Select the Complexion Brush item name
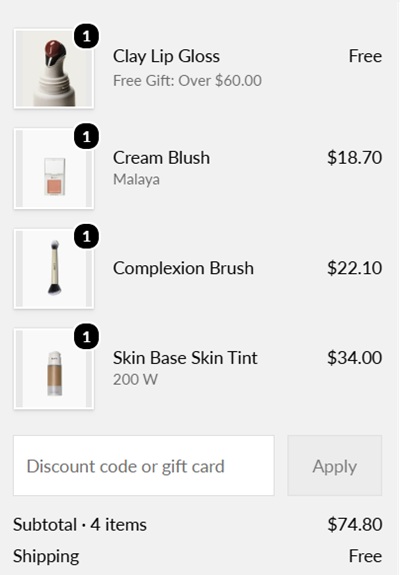The width and height of the screenshot is (400, 575). point(183,268)
